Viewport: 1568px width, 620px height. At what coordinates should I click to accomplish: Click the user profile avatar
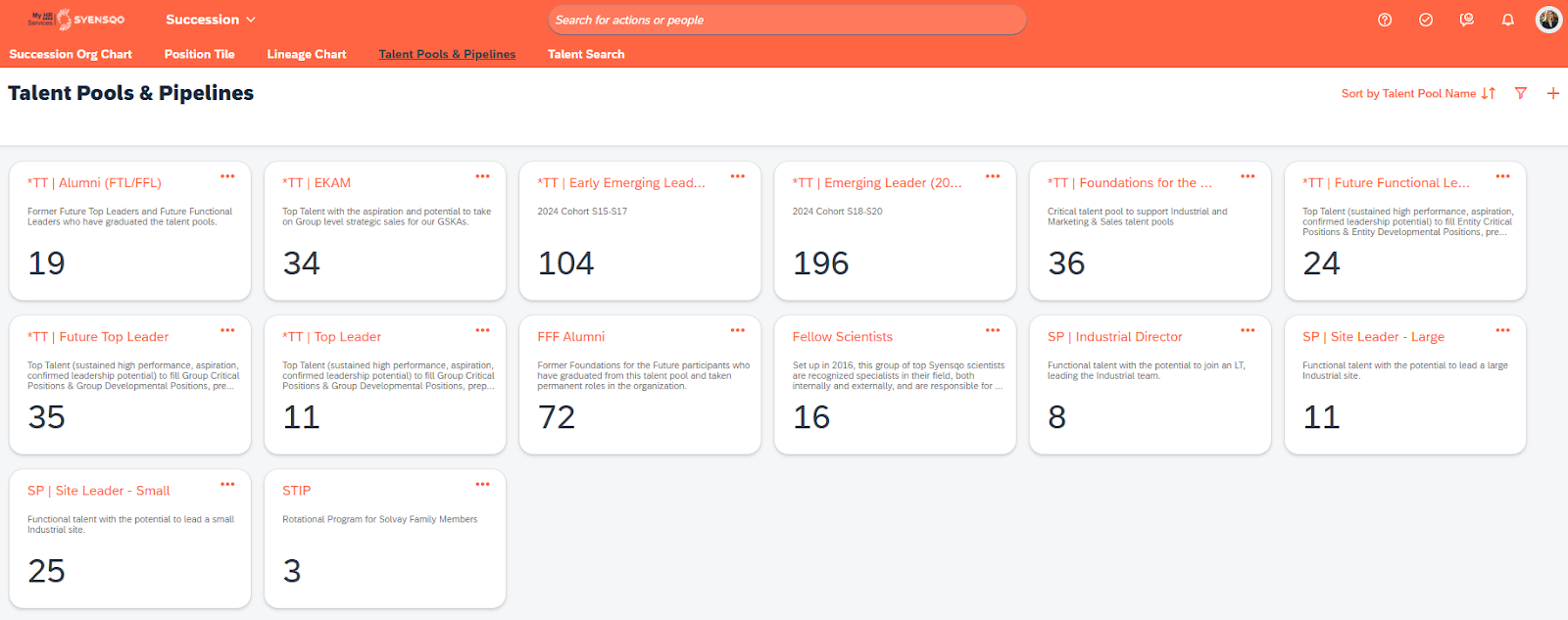point(1548,20)
